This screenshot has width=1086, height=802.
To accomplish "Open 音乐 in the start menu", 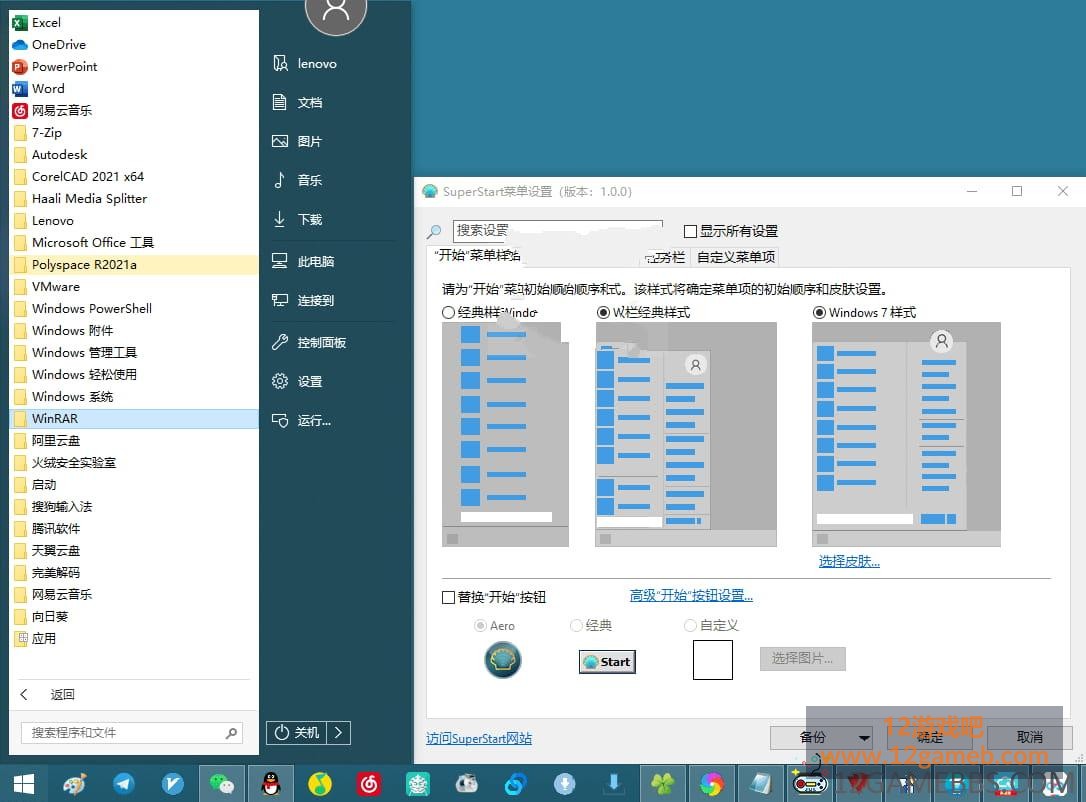I will coord(298,180).
